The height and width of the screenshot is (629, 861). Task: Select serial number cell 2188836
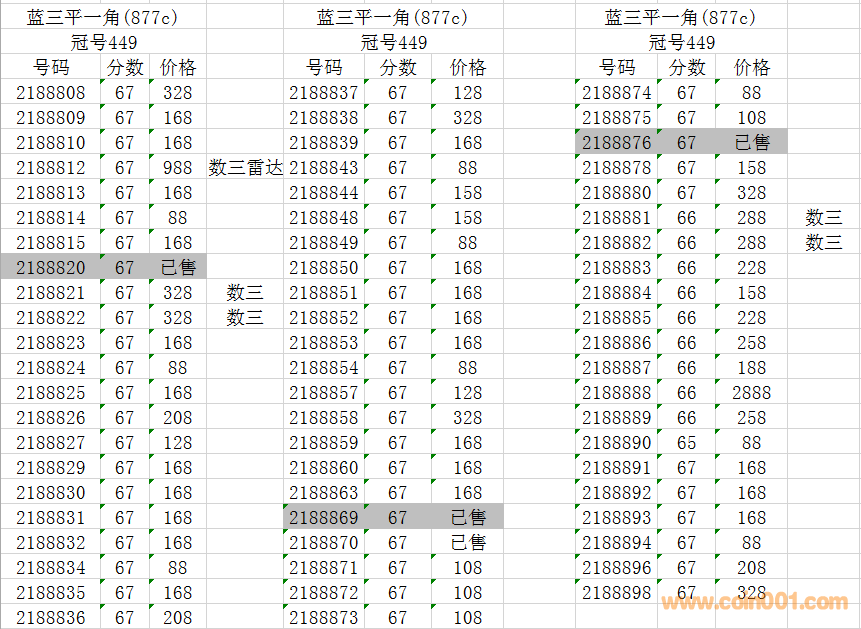51,618
